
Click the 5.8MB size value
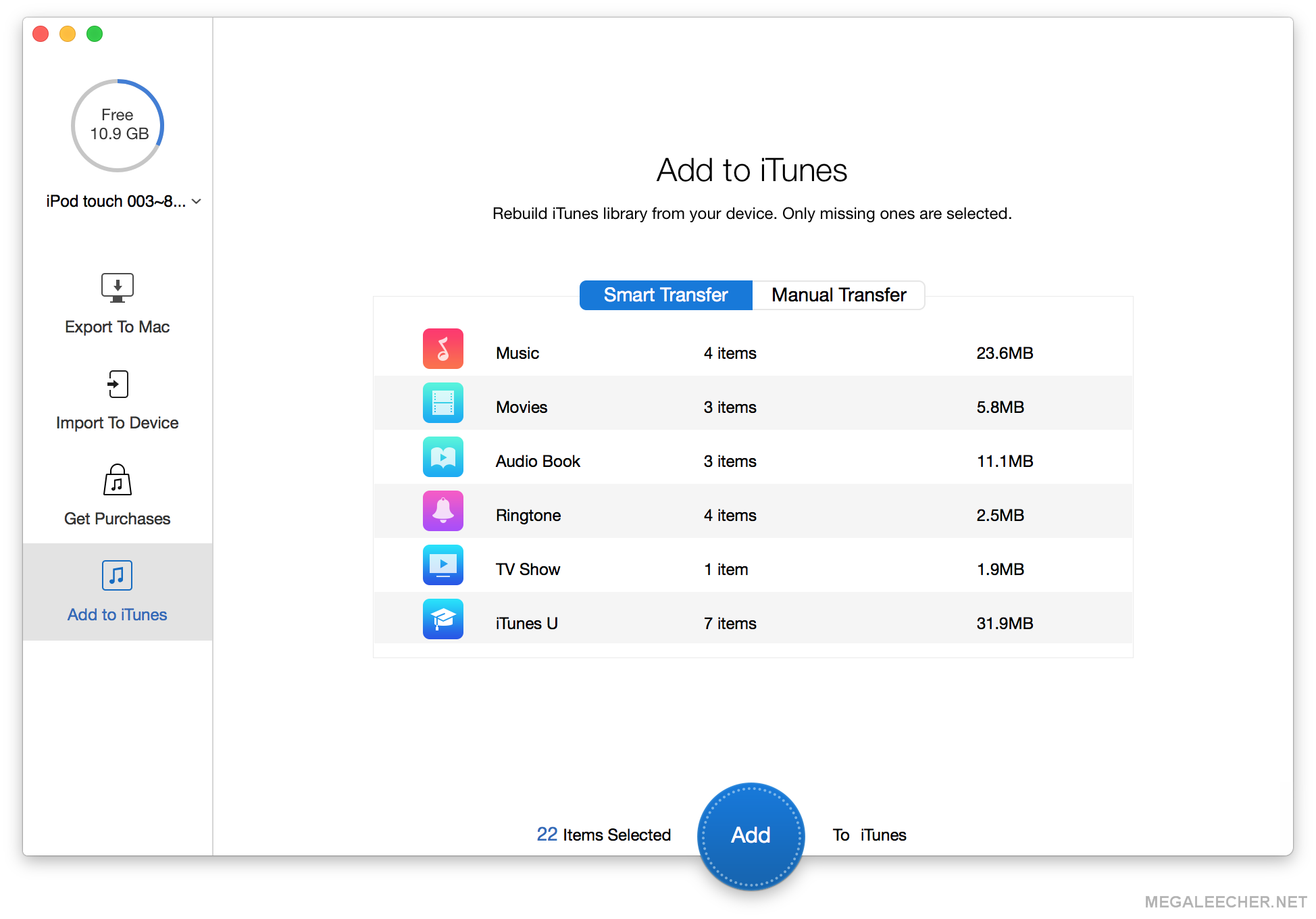(1001, 407)
